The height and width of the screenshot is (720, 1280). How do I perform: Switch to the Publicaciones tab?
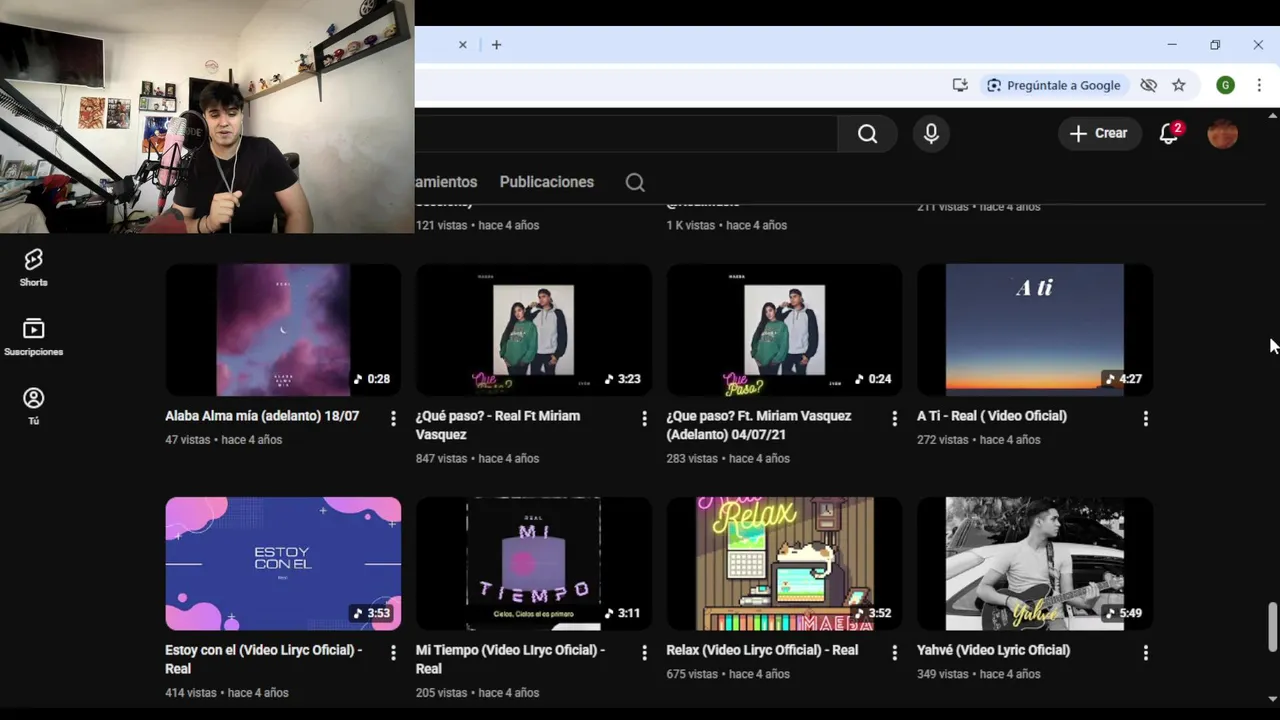(x=547, y=182)
